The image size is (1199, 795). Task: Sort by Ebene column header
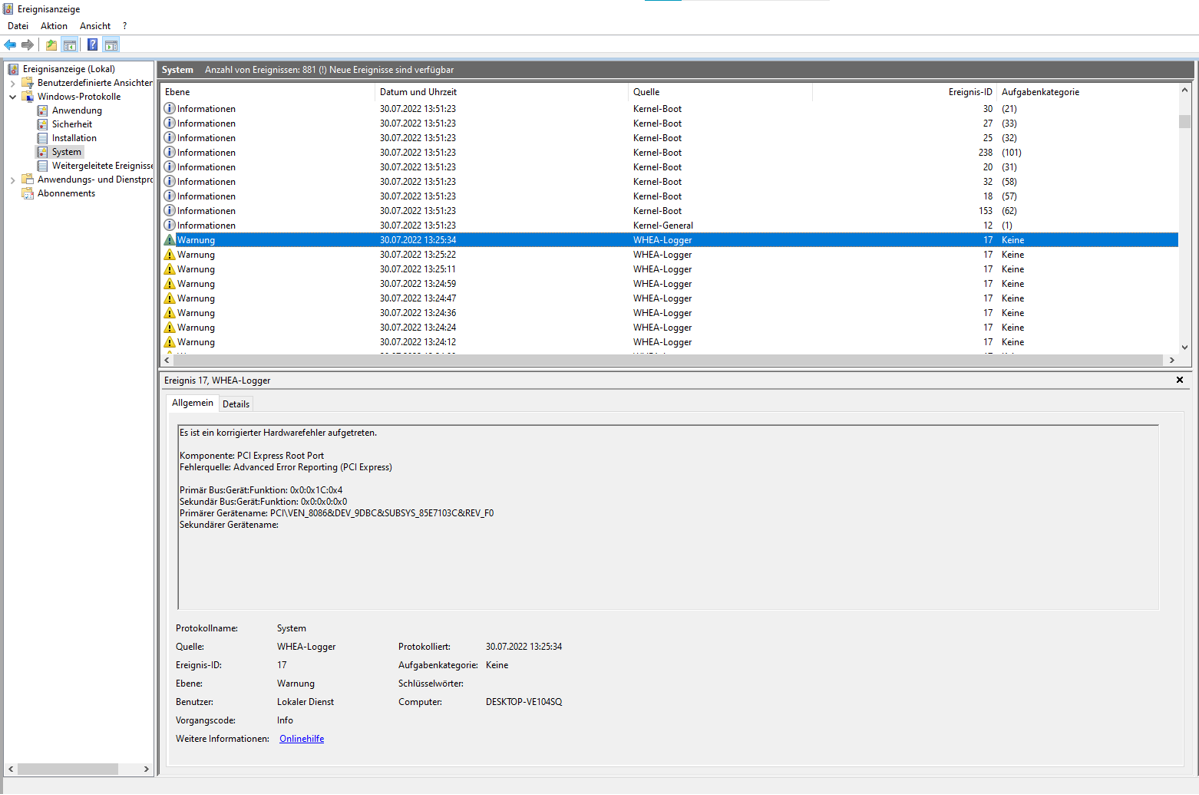click(268, 92)
